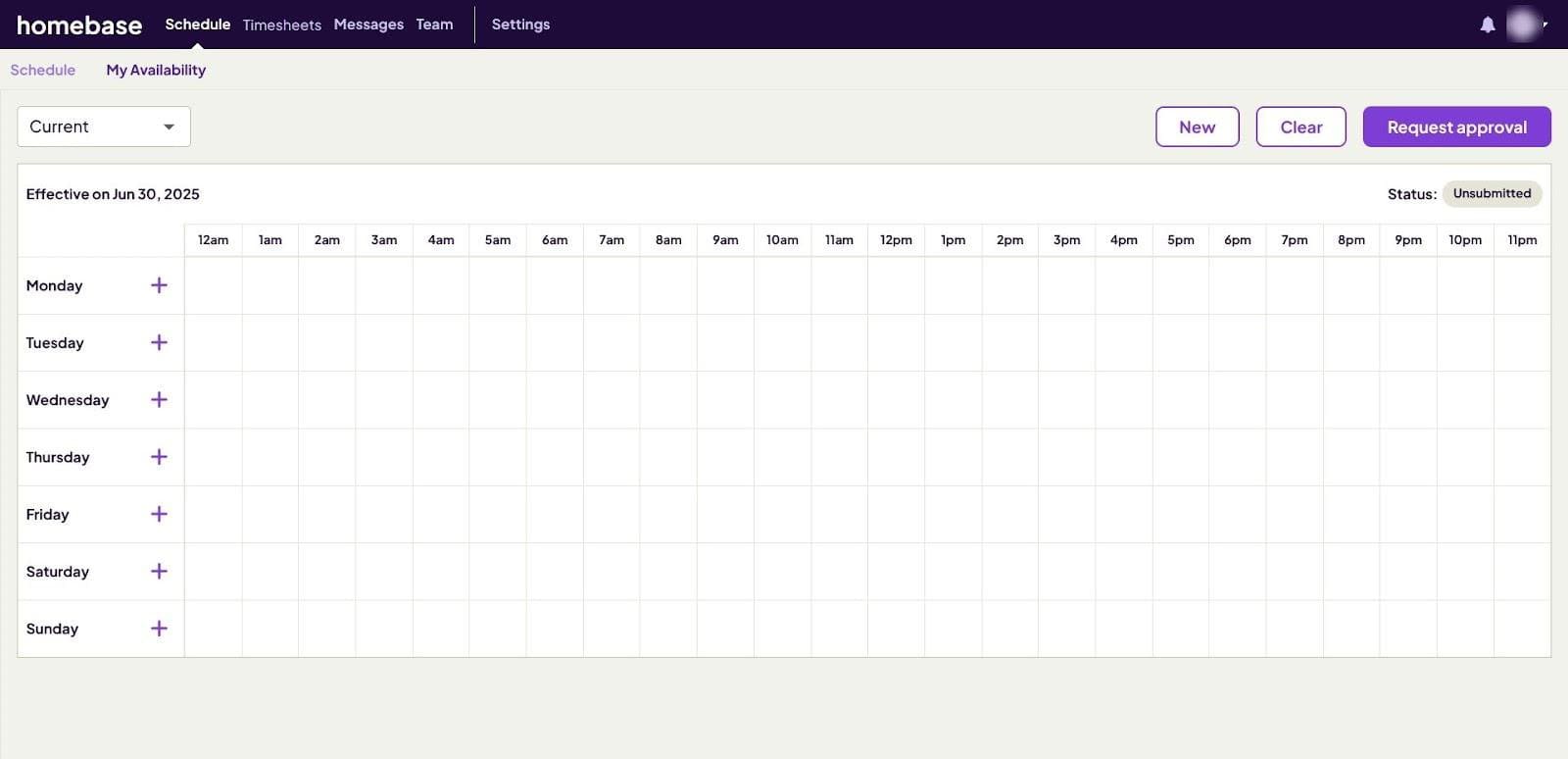
Task: Select the My Availability tab
Action: [156, 70]
